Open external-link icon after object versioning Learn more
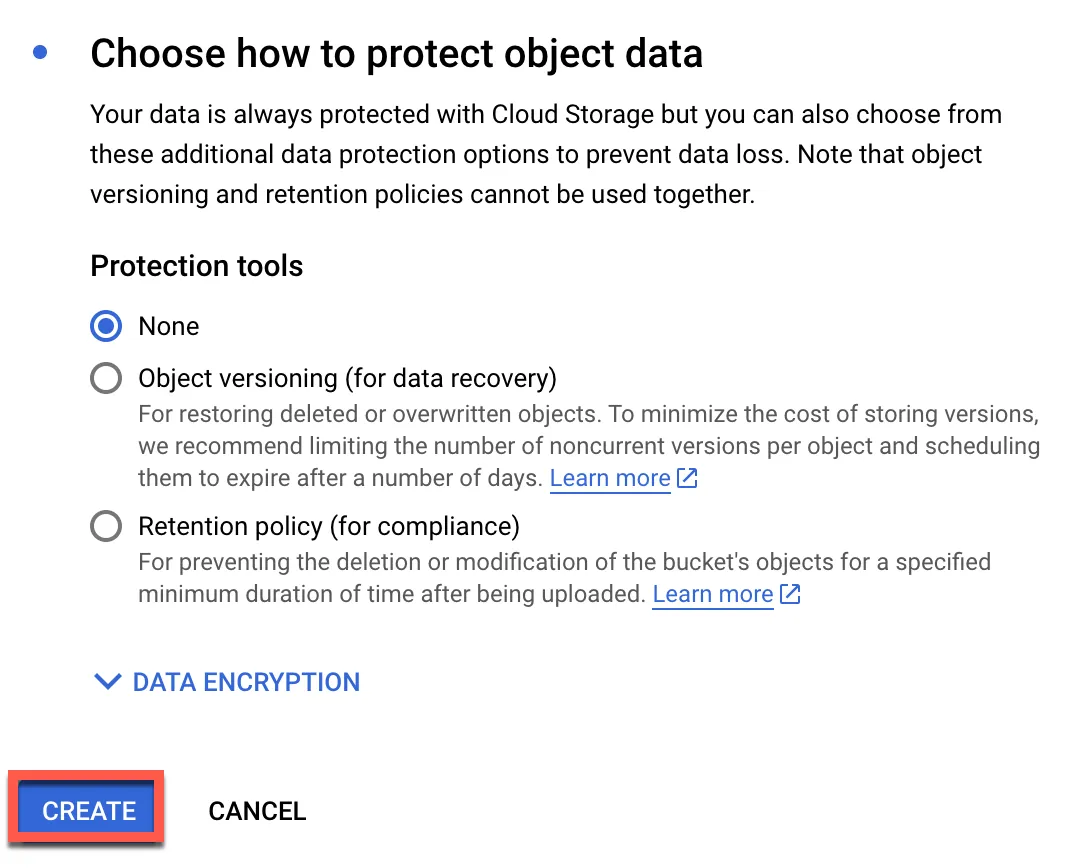 coord(687,478)
